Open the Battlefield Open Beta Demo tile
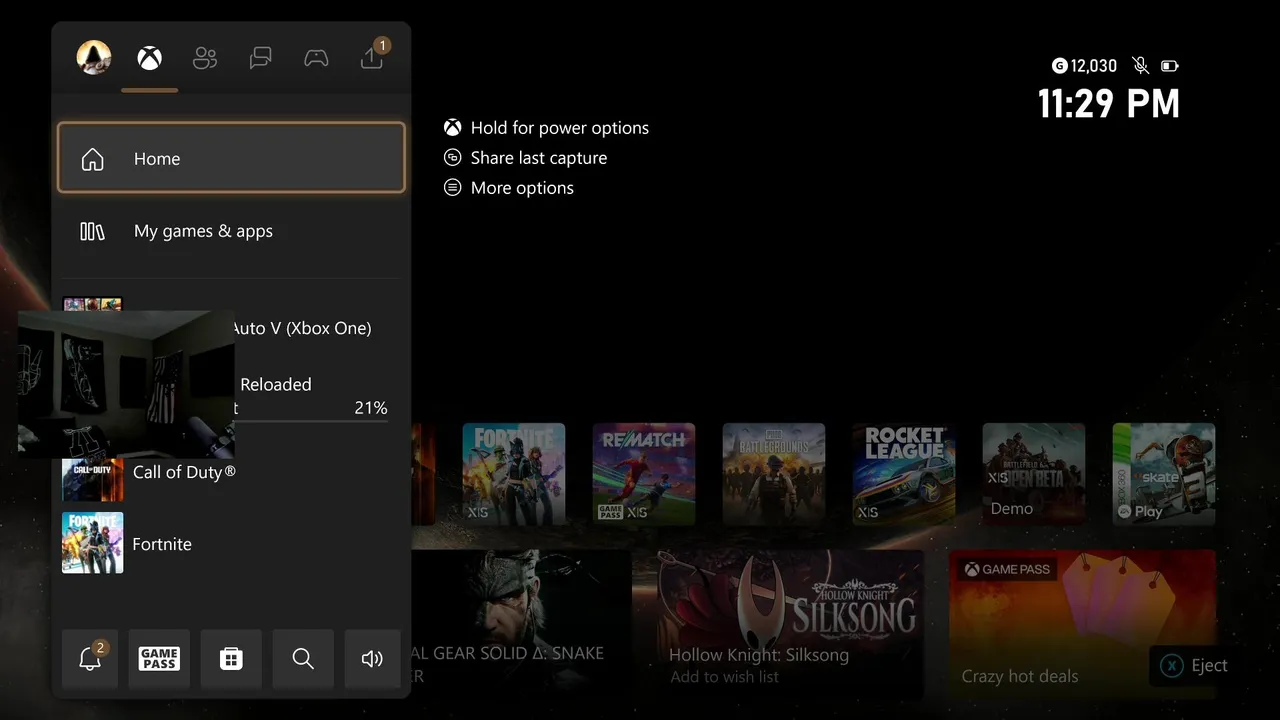 pos(1034,474)
